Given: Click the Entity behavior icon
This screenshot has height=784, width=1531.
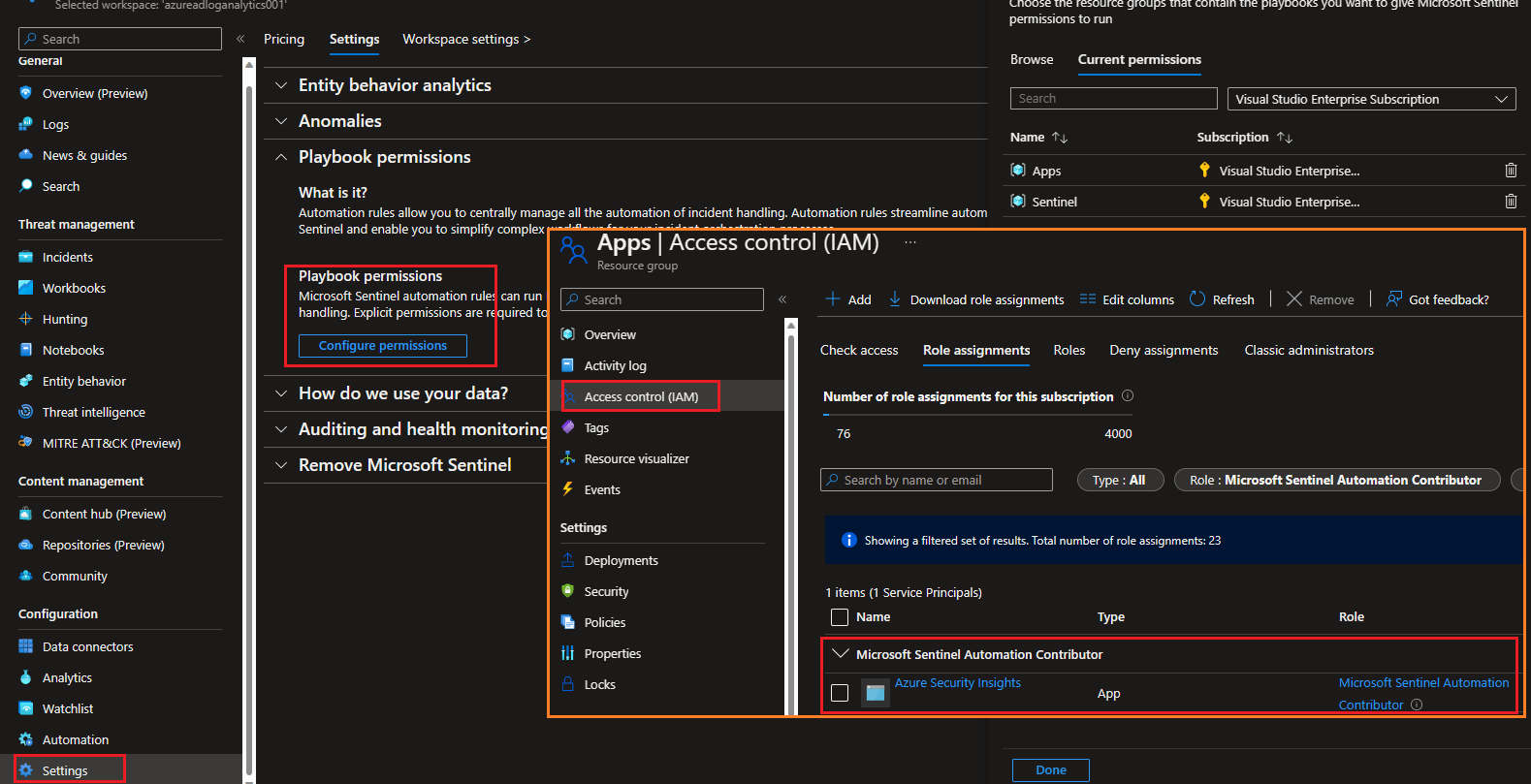Looking at the screenshot, I should [26, 381].
